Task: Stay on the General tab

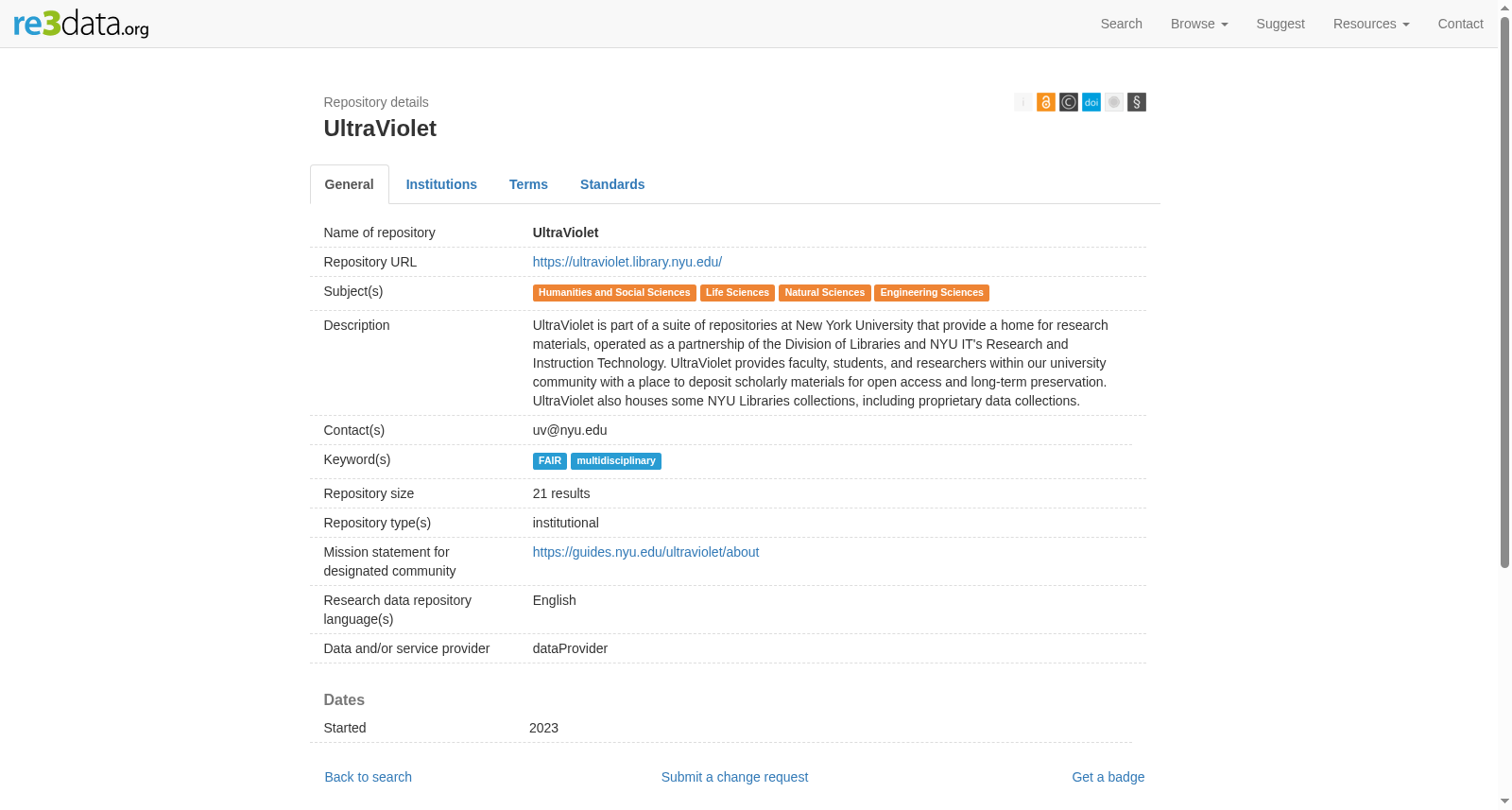Action: pyautogui.click(x=350, y=184)
